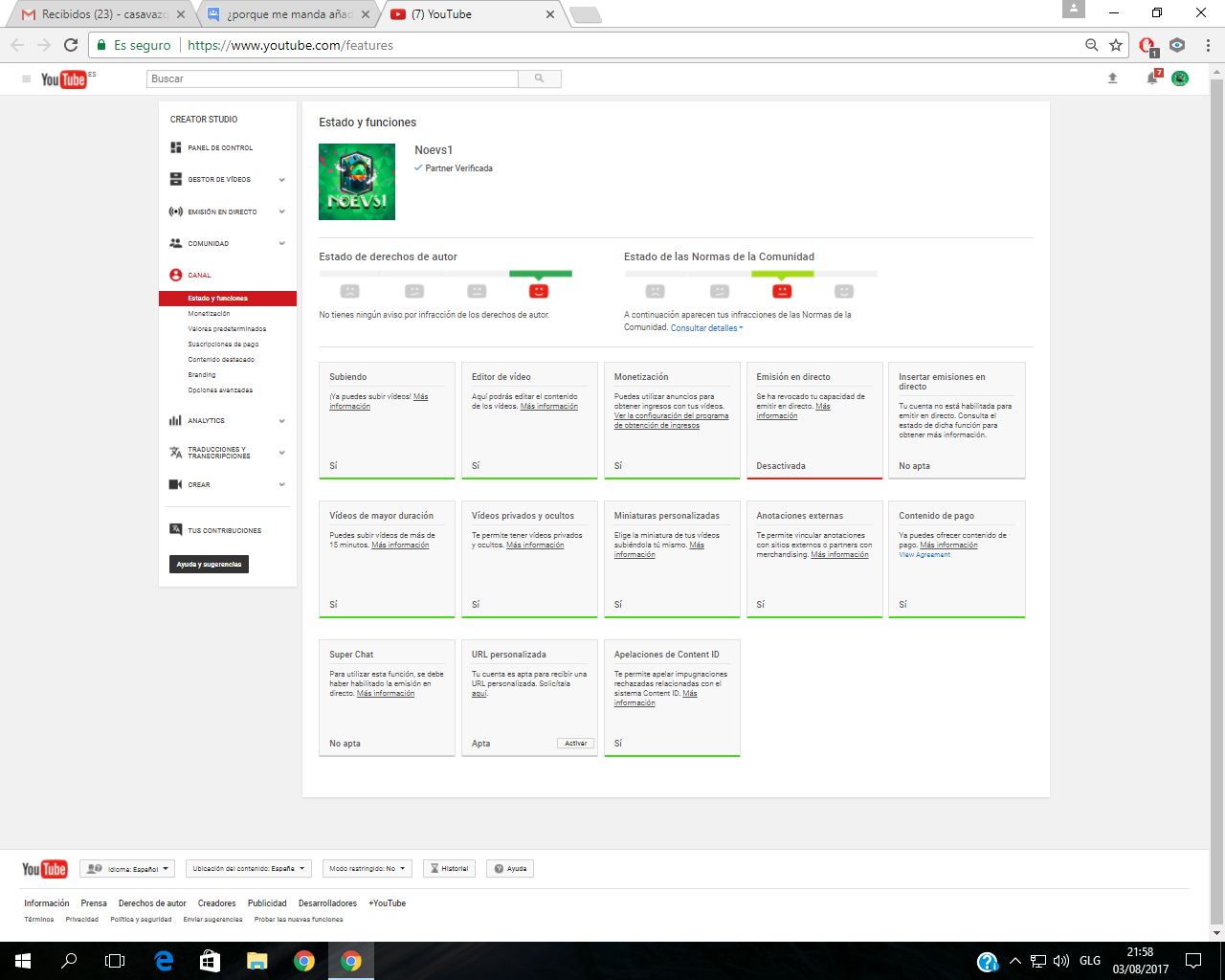Open Chrome three-dot menu
Viewport: 1225px width, 980px height.
(1208, 45)
